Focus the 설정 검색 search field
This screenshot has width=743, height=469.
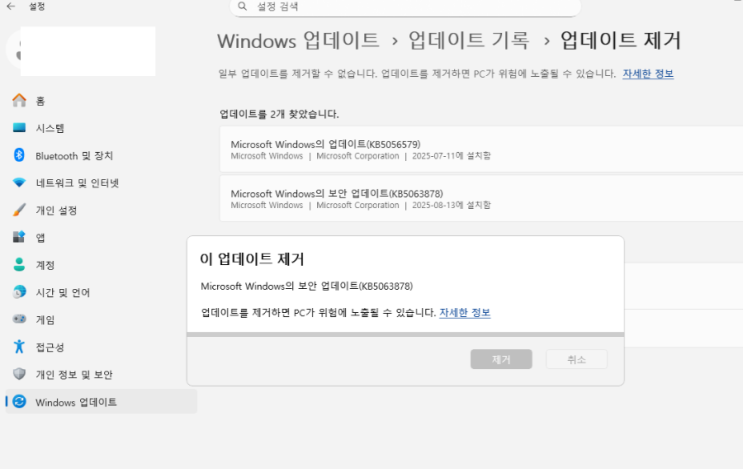pyautogui.click(x=405, y=7)
